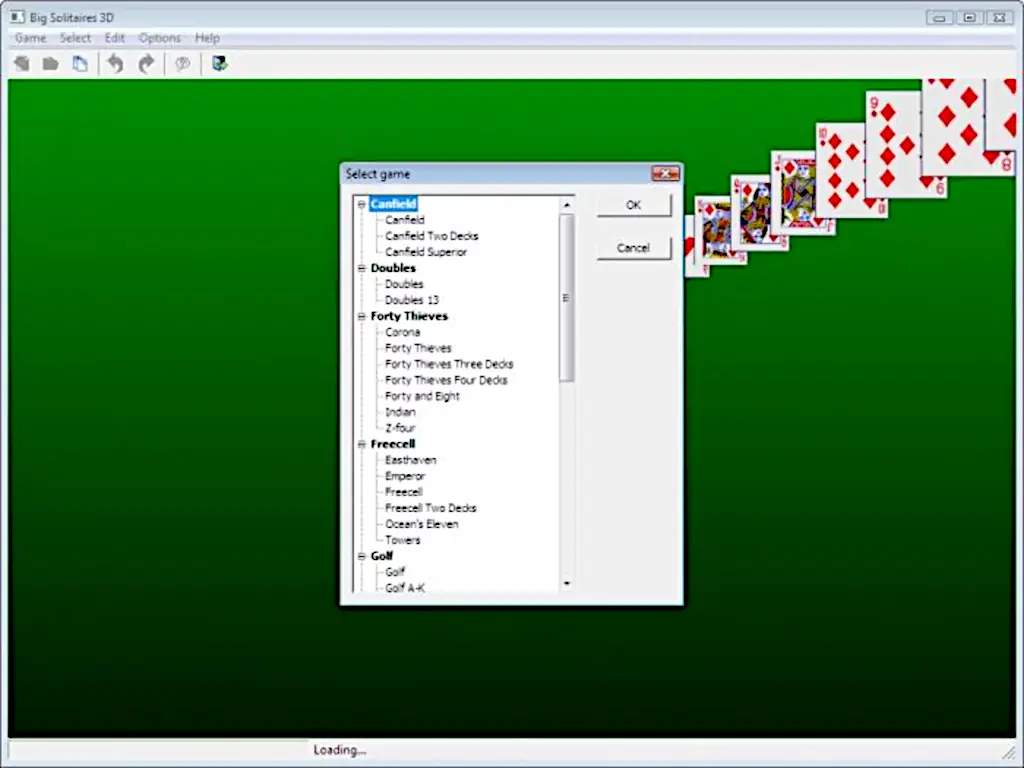Pick the Forty Thieves game entry
This screenshot has width=1024, height=768.
(x=418, y=348)
